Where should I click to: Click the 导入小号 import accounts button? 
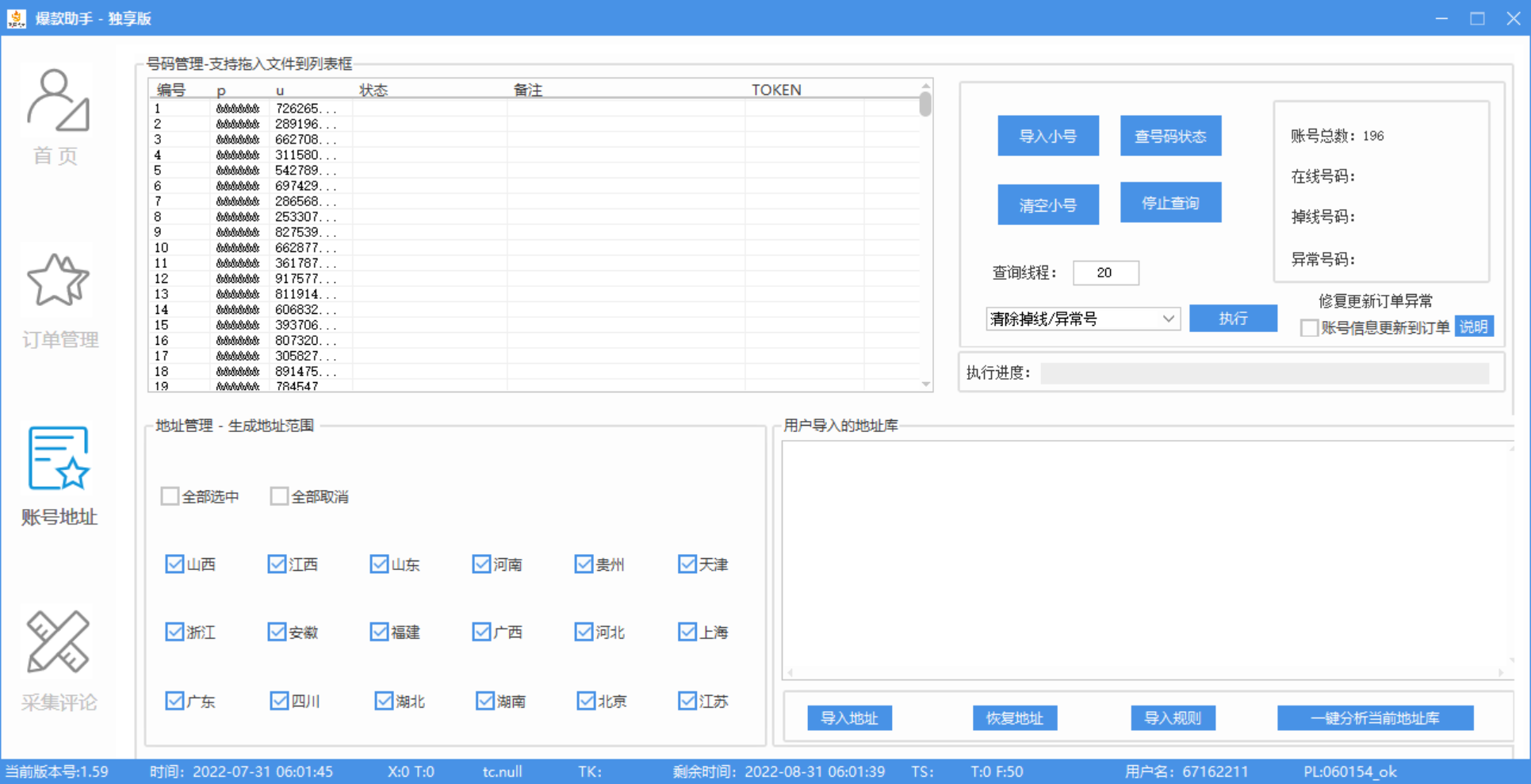click(1048, 136)
